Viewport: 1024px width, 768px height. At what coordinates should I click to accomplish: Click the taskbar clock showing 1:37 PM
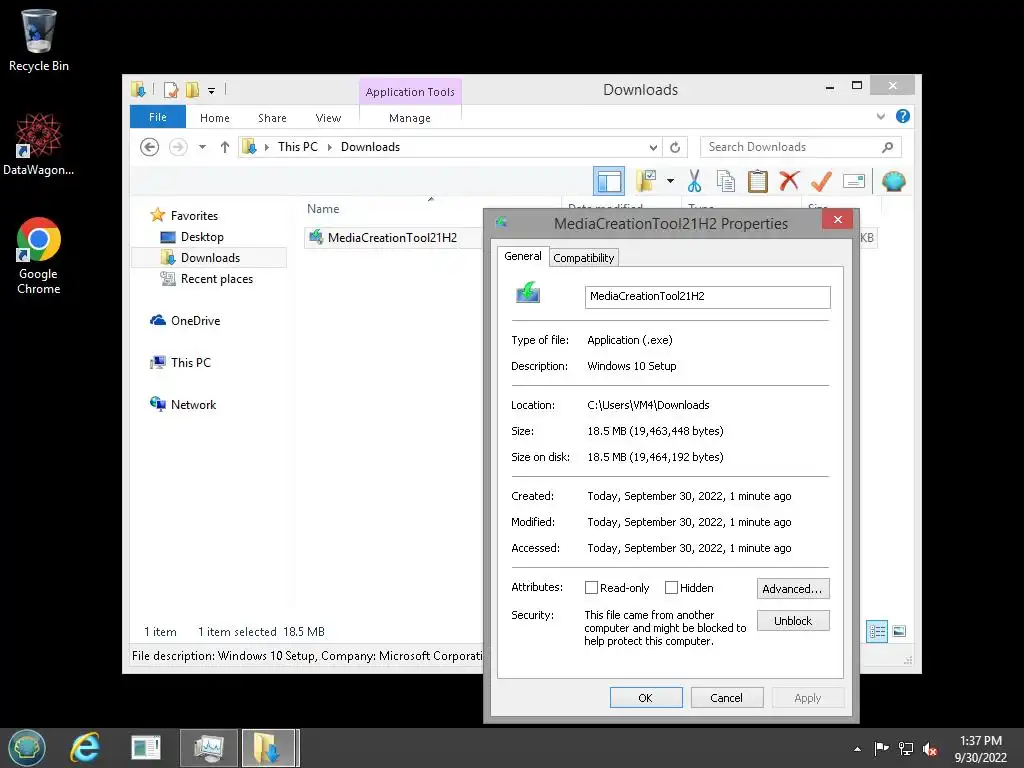(980, 749)
